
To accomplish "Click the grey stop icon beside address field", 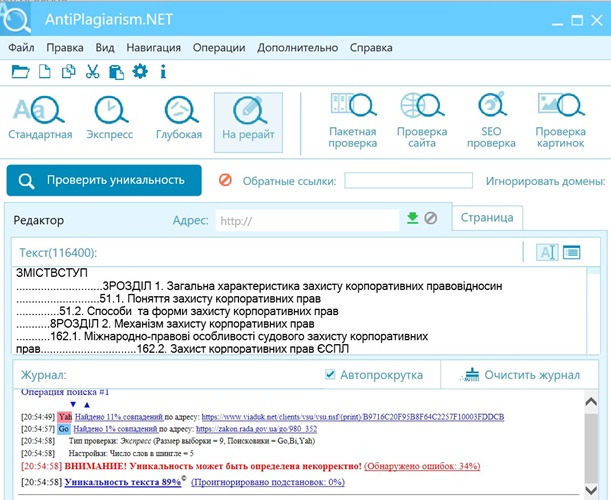I will (430, 218).
